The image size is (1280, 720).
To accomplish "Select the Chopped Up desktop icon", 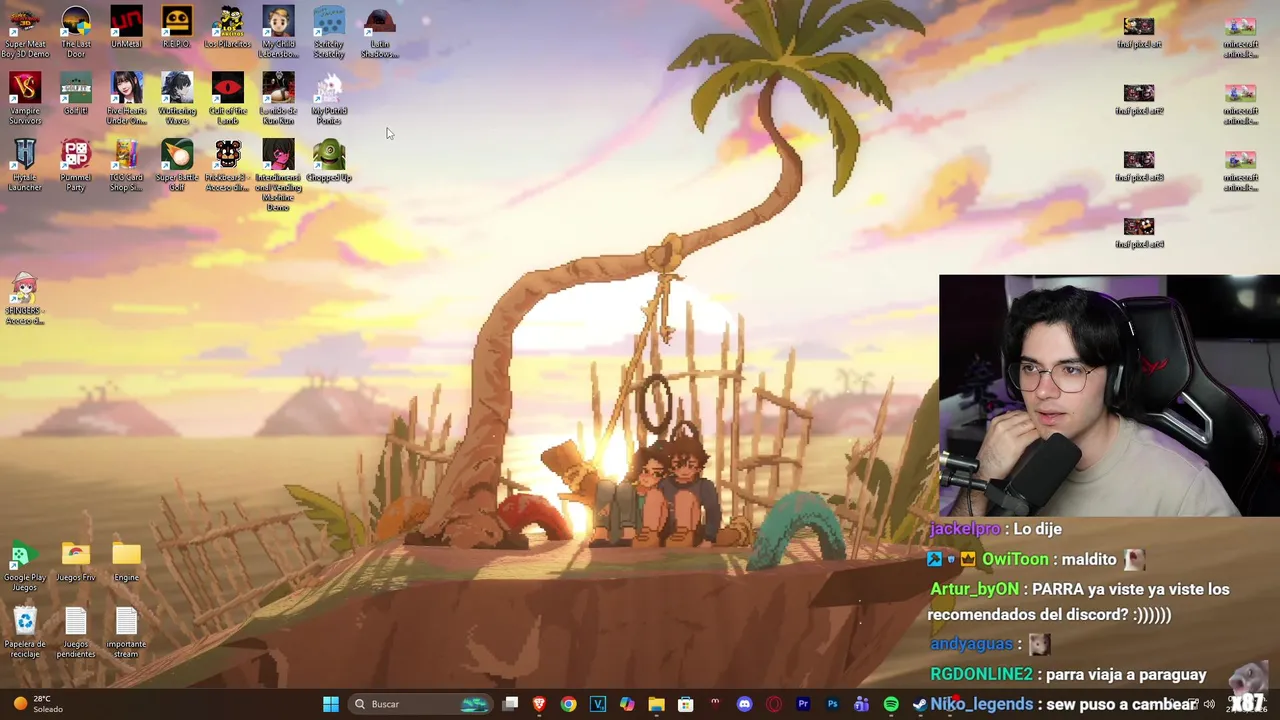I will 329,161.
